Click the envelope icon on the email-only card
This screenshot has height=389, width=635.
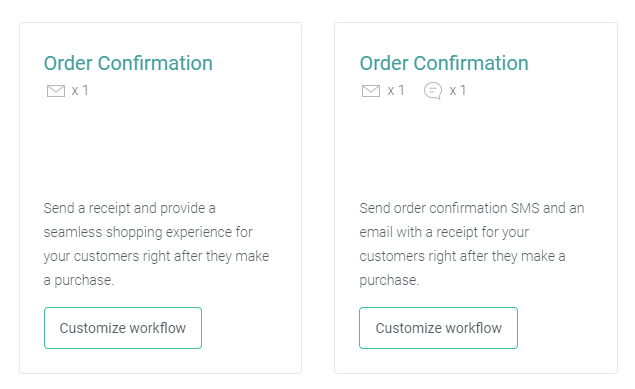[56, 91]
